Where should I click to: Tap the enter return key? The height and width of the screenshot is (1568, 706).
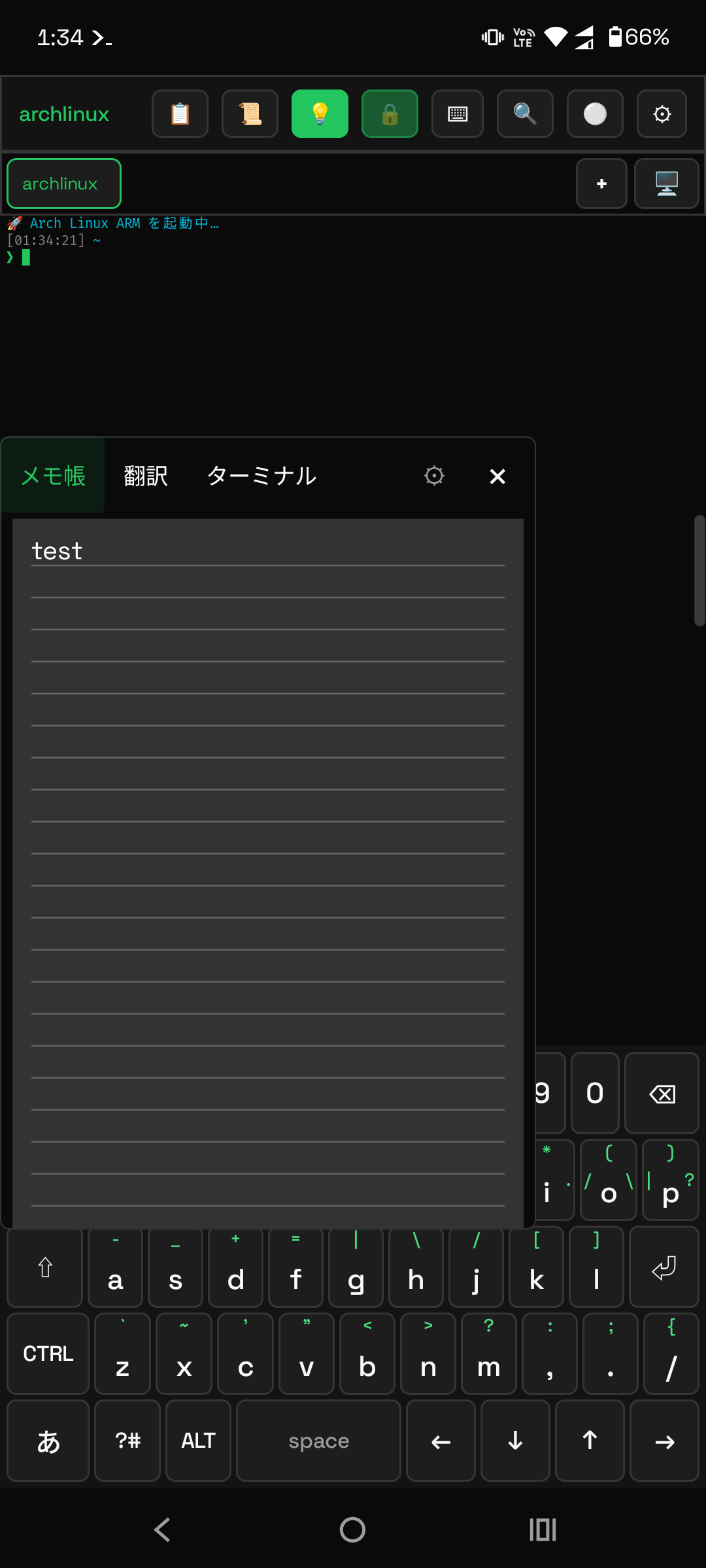point(664,1267)
